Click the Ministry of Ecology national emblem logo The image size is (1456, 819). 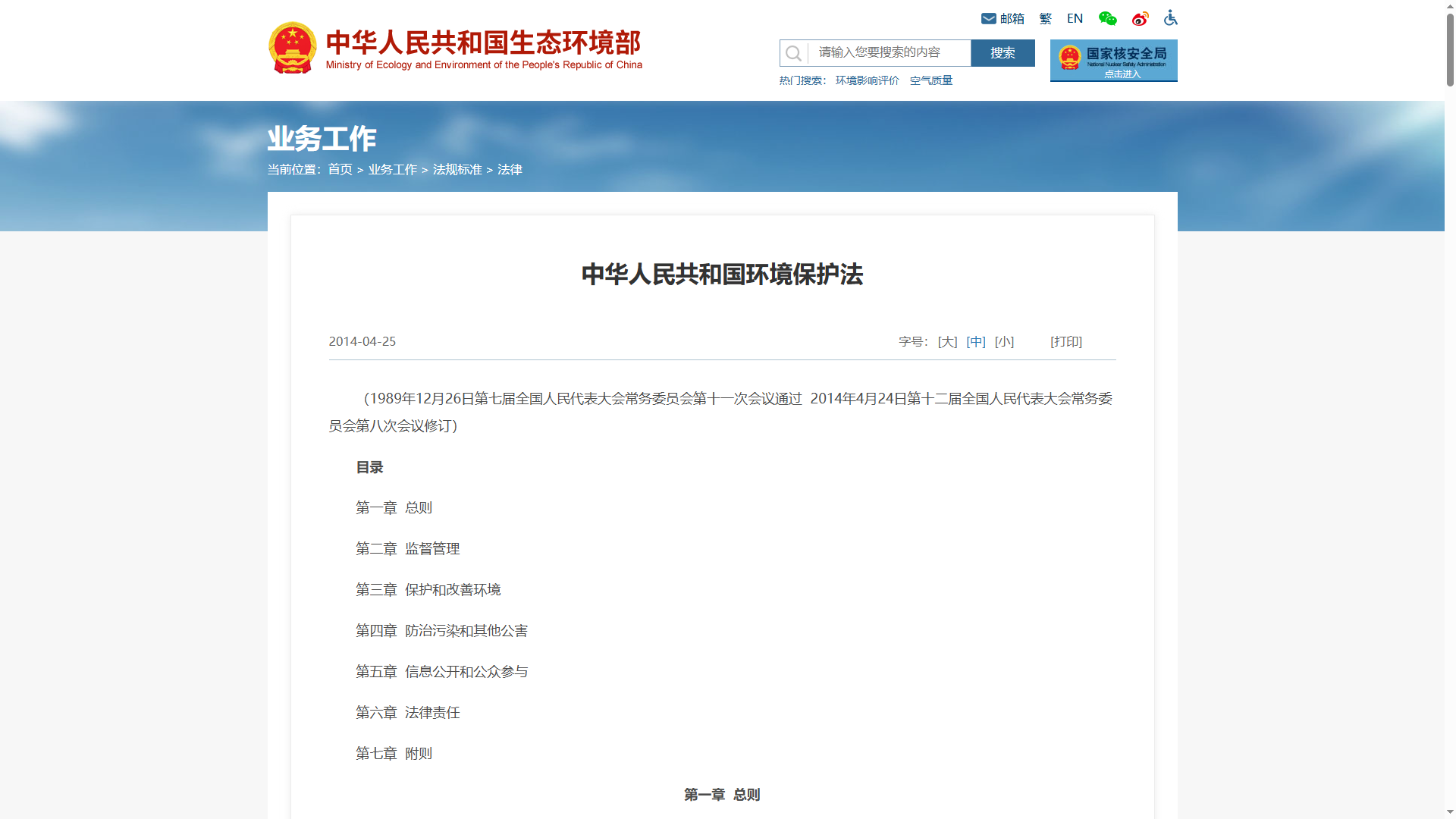tap(293, 47)
